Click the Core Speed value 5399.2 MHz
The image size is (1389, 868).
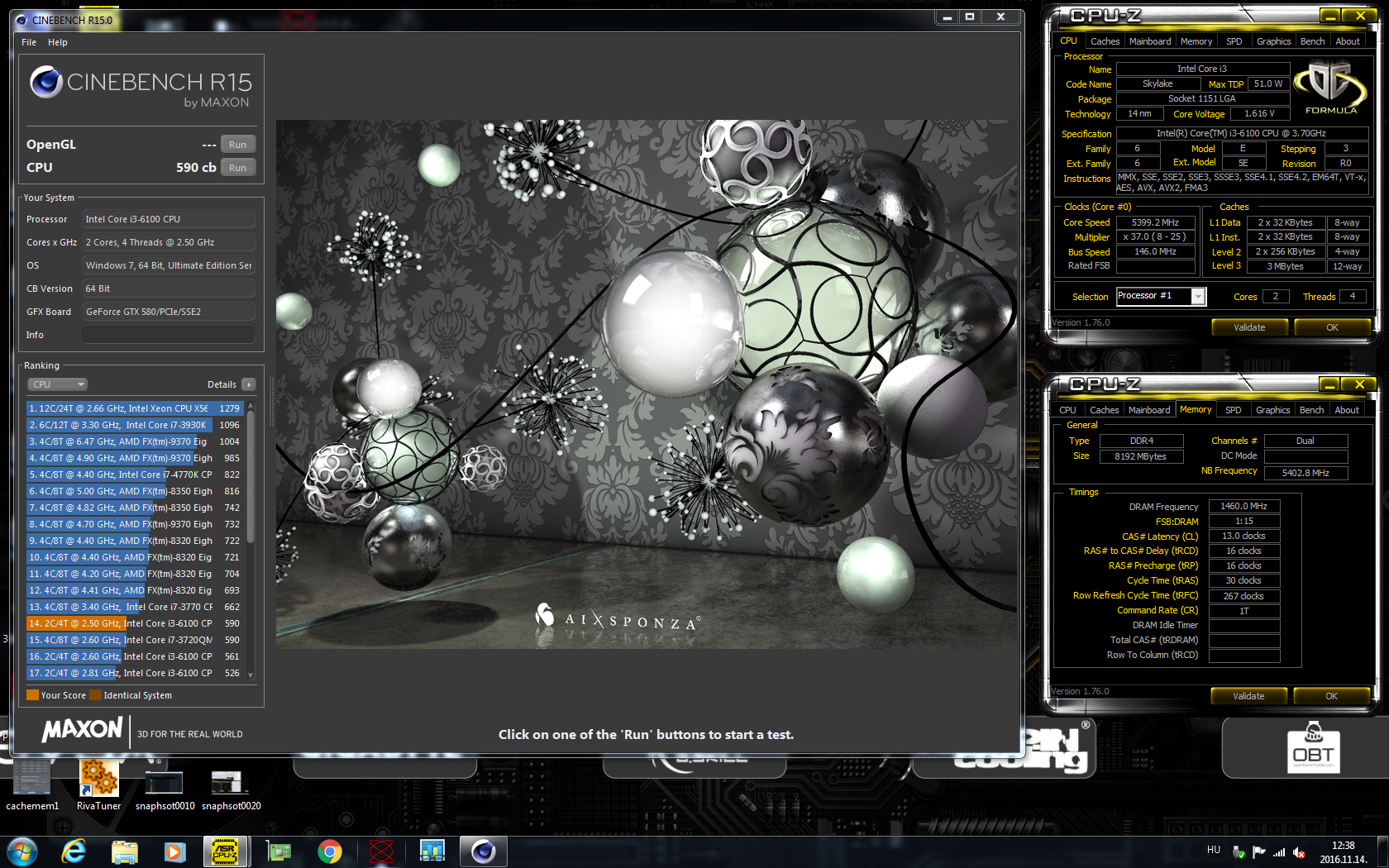coord(1156,222)
